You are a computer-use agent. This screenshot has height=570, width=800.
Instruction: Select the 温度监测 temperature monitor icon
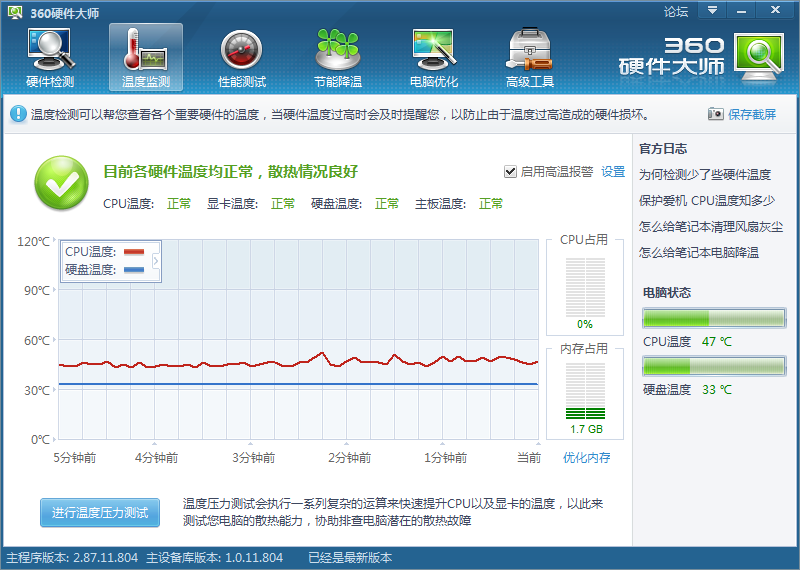[x=145, y=56]
